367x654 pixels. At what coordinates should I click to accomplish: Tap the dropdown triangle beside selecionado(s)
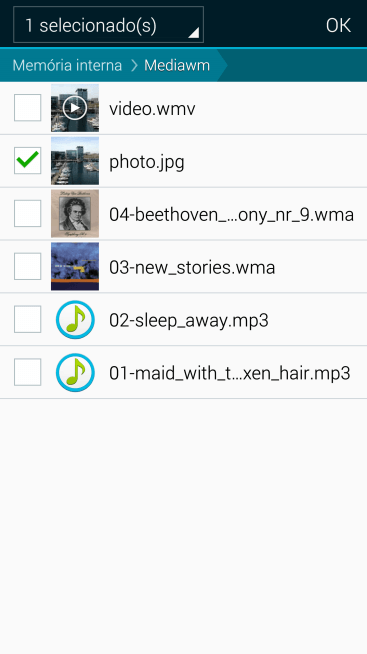[194, 33]
